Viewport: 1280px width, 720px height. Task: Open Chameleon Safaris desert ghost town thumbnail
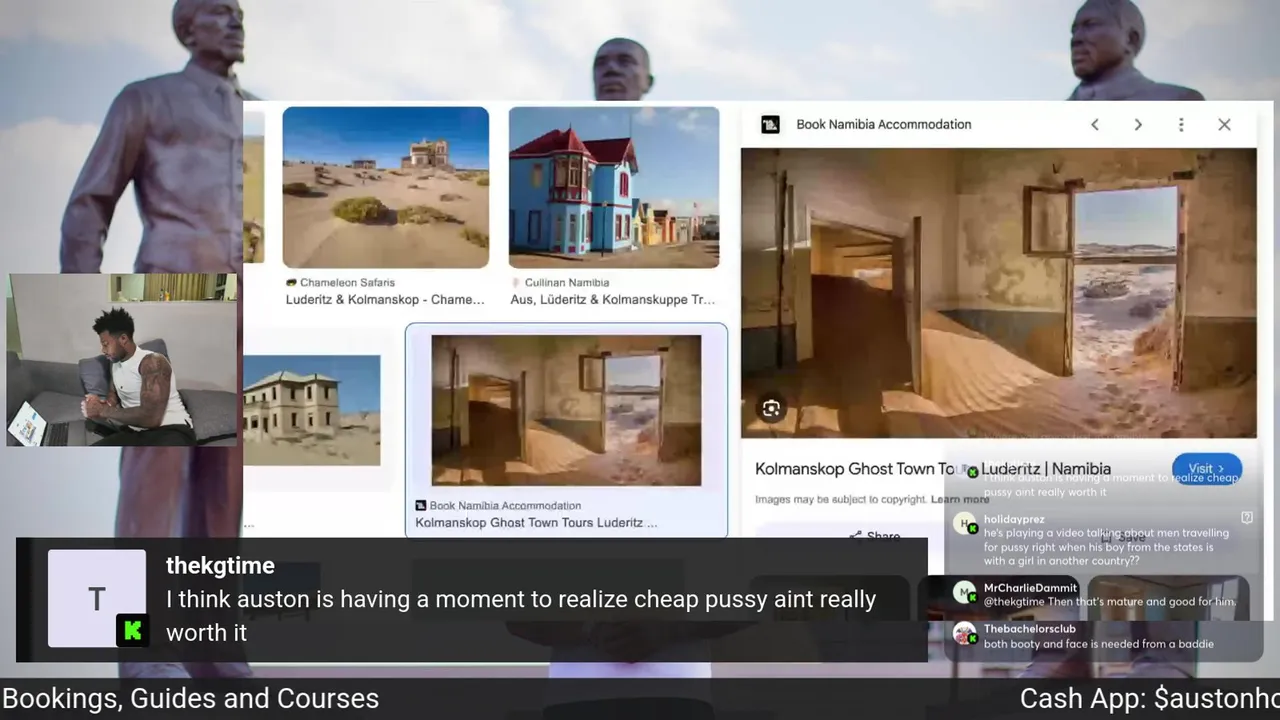[386, 187]
